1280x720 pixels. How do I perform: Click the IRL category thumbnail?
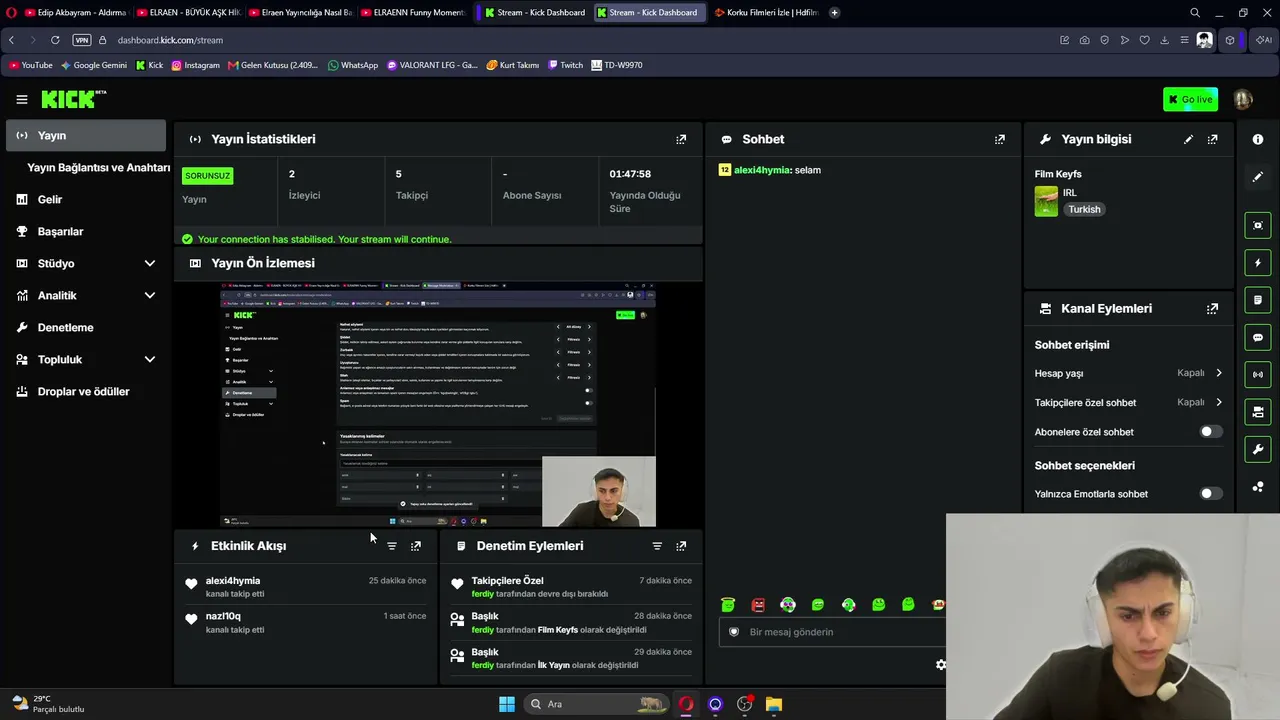tap(1046, 201)
